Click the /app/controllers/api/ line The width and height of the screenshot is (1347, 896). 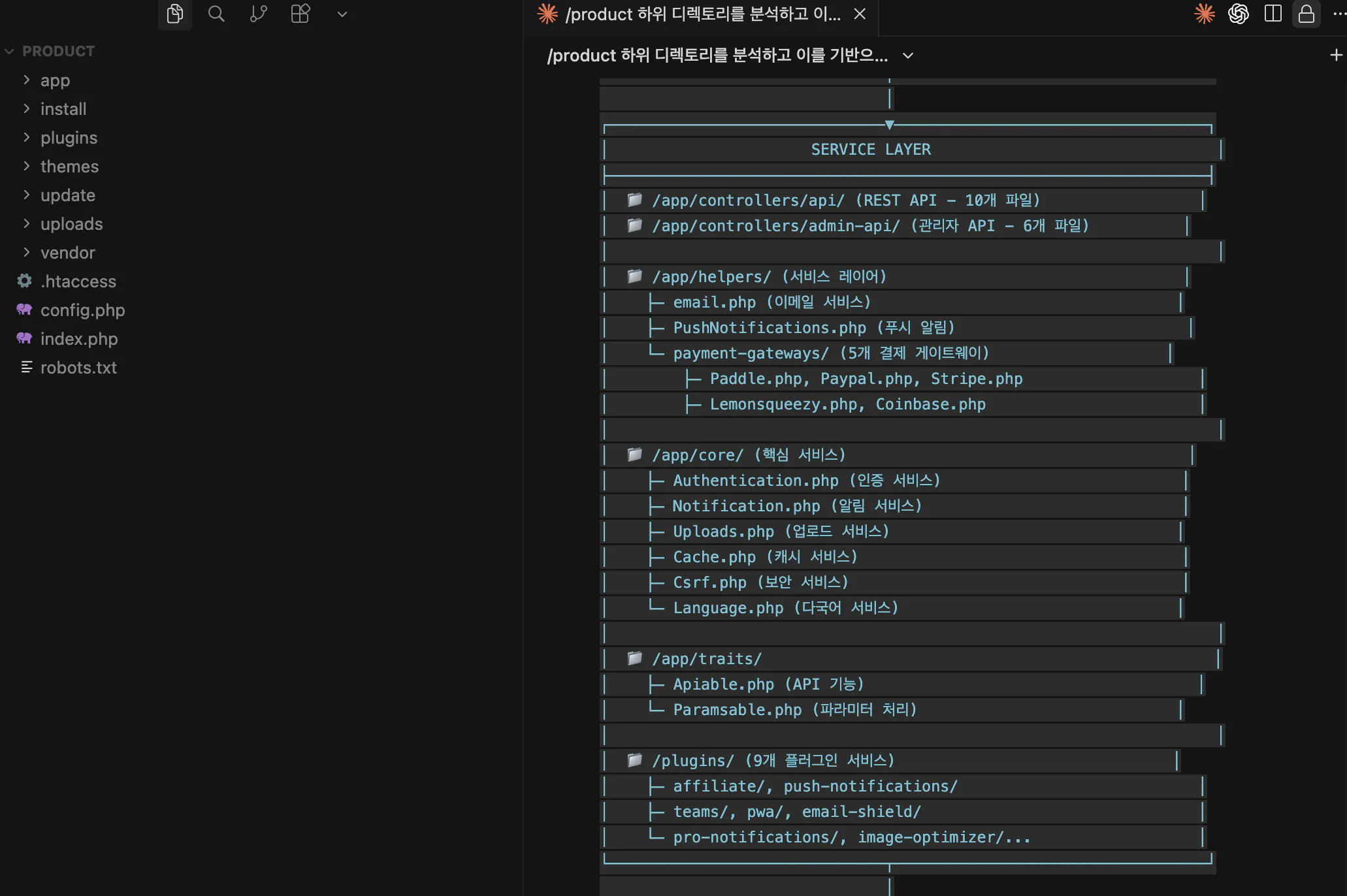coord(846,200)
